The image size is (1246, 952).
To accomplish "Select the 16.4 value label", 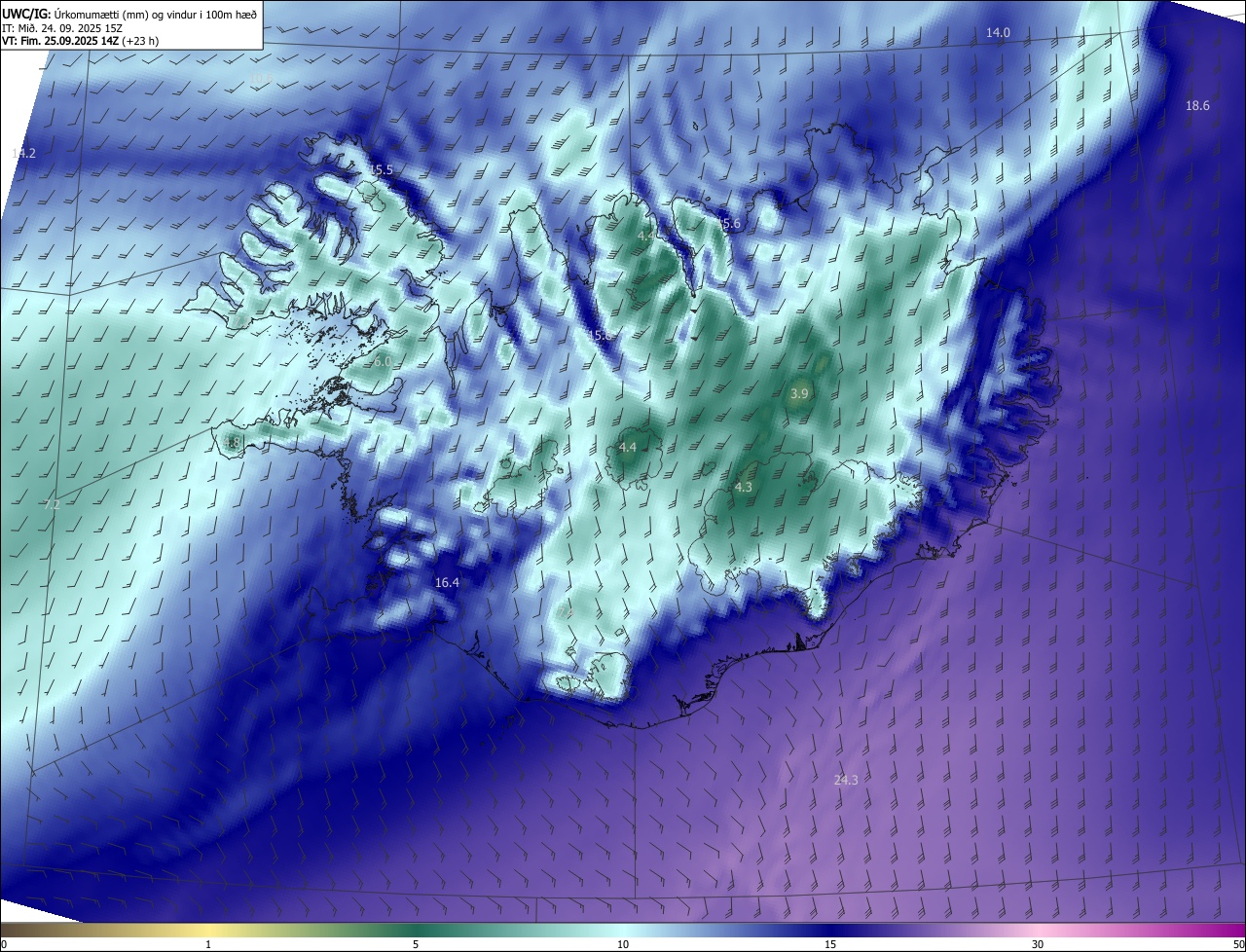I will point(447,583).
